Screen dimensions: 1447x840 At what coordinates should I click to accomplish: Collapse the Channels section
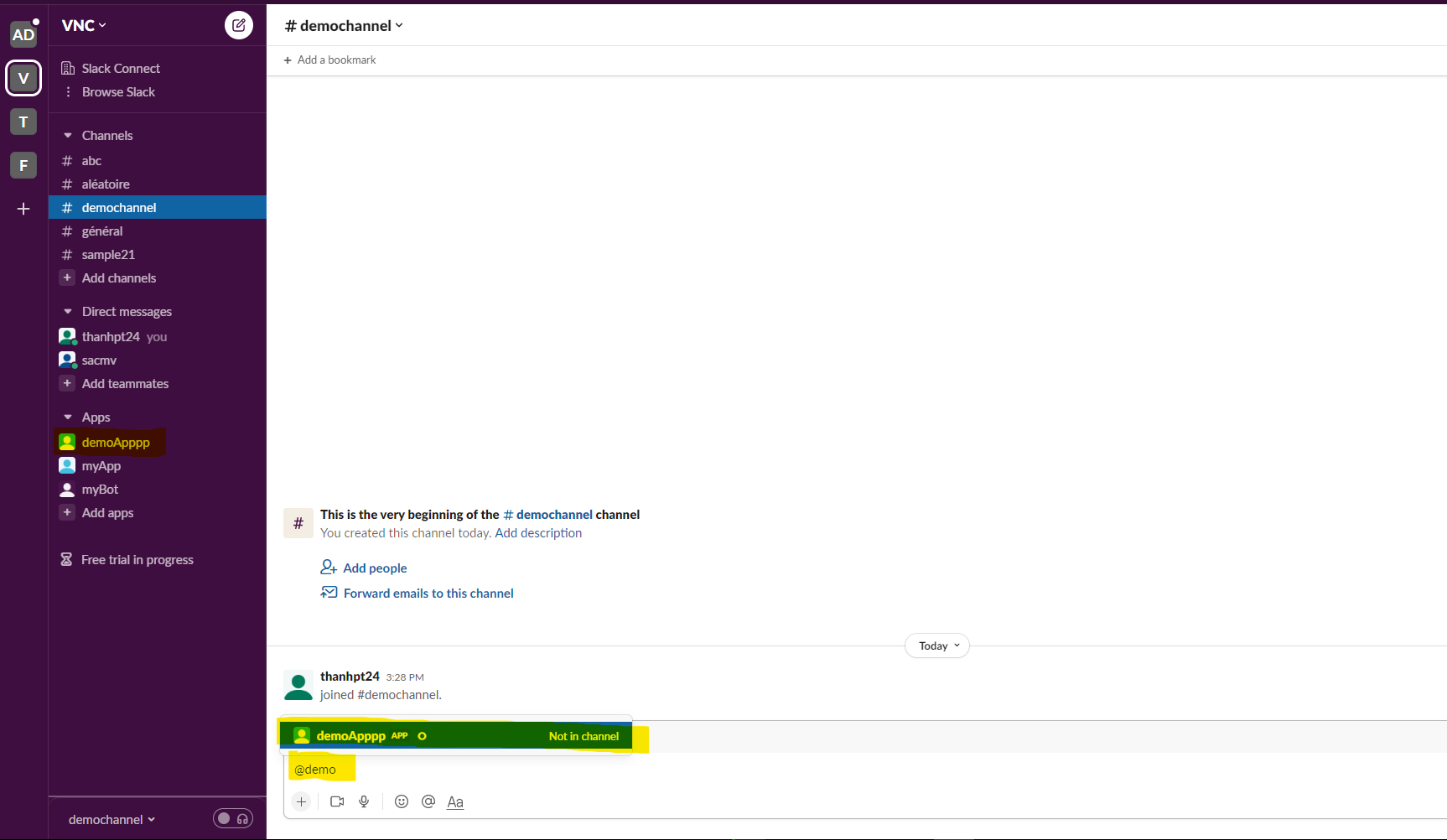68,135
